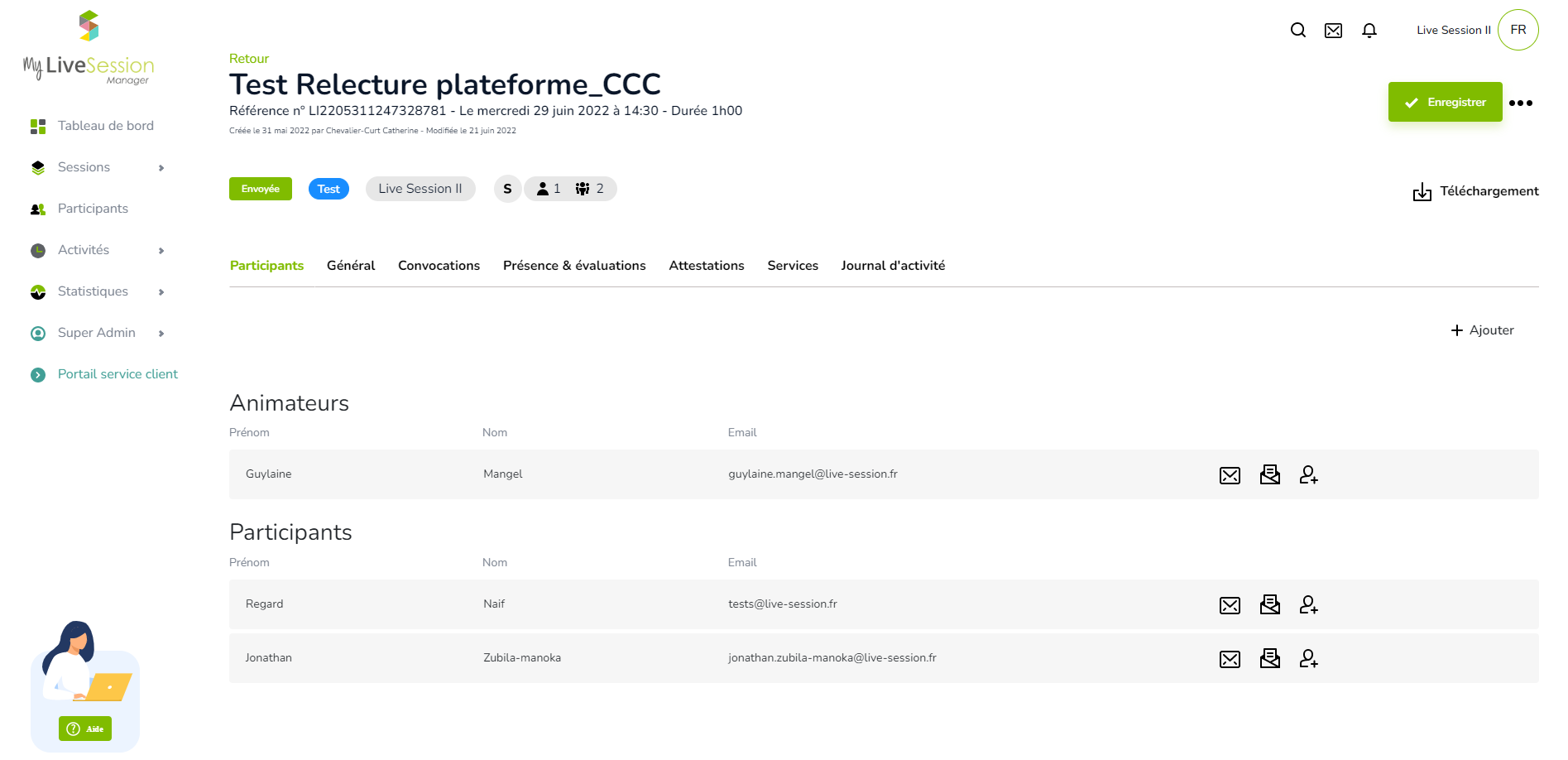The height and width of the screenshot is (760, 1568).
Task: Click the envelope icon for Guylaine Mangel
Action: [1230, 475]
